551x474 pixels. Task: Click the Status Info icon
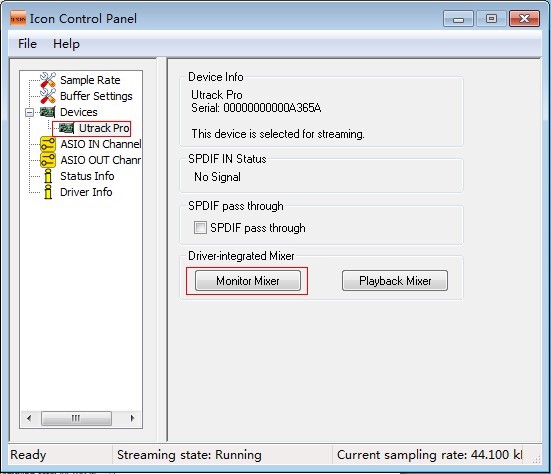point(48,176)
